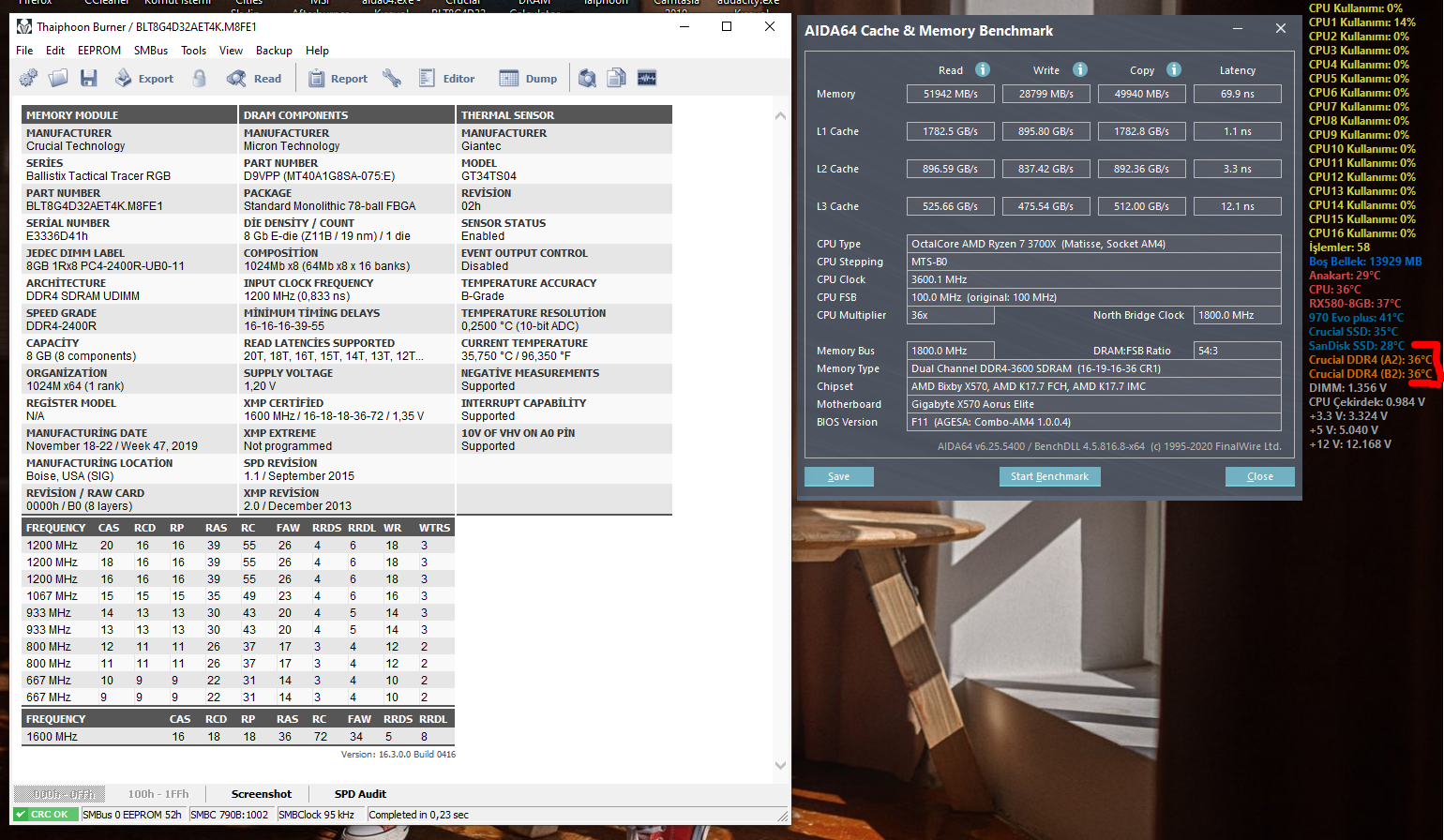
Task: Click the info icon next to Read
Action: pyautogui.click(x=983, y=69)
